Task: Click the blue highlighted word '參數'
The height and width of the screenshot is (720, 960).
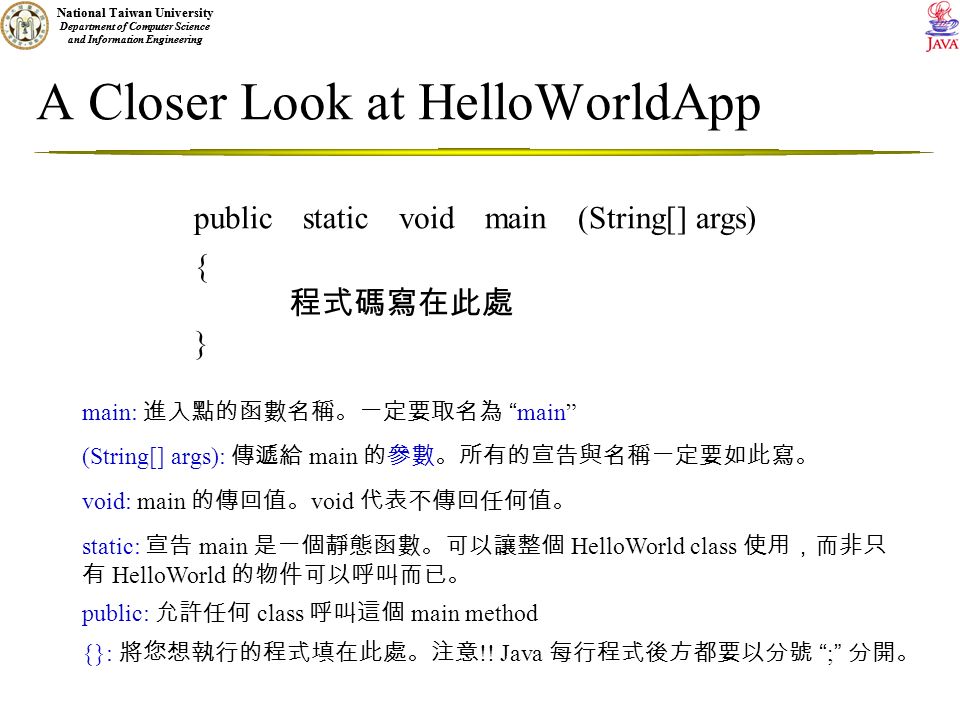Action: (x=411, y=455)
